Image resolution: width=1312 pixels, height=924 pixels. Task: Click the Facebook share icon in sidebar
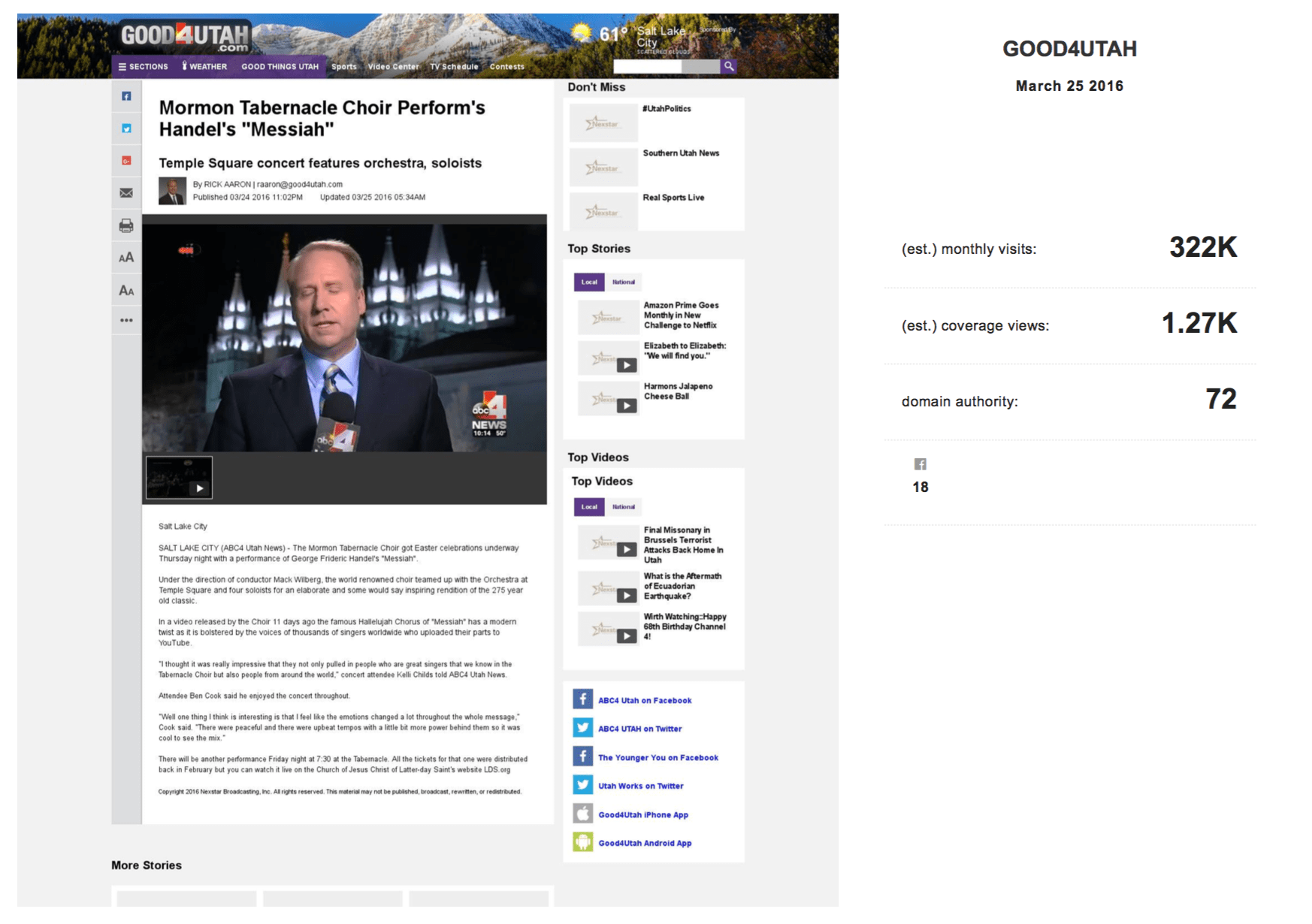(126, 96)
